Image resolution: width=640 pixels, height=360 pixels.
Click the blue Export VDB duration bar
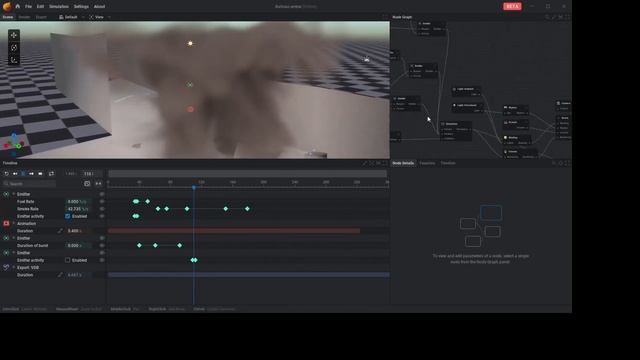pos(249,275)
